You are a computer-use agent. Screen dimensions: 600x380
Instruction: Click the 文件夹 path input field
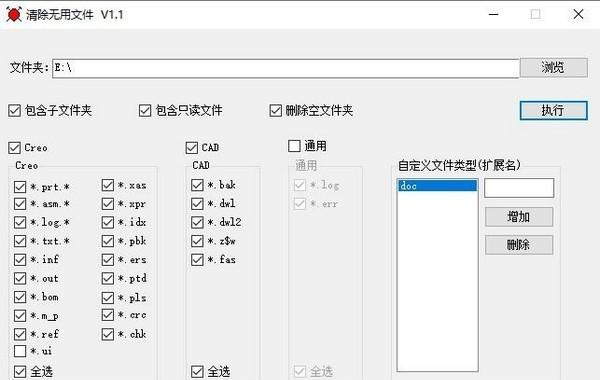286,68
